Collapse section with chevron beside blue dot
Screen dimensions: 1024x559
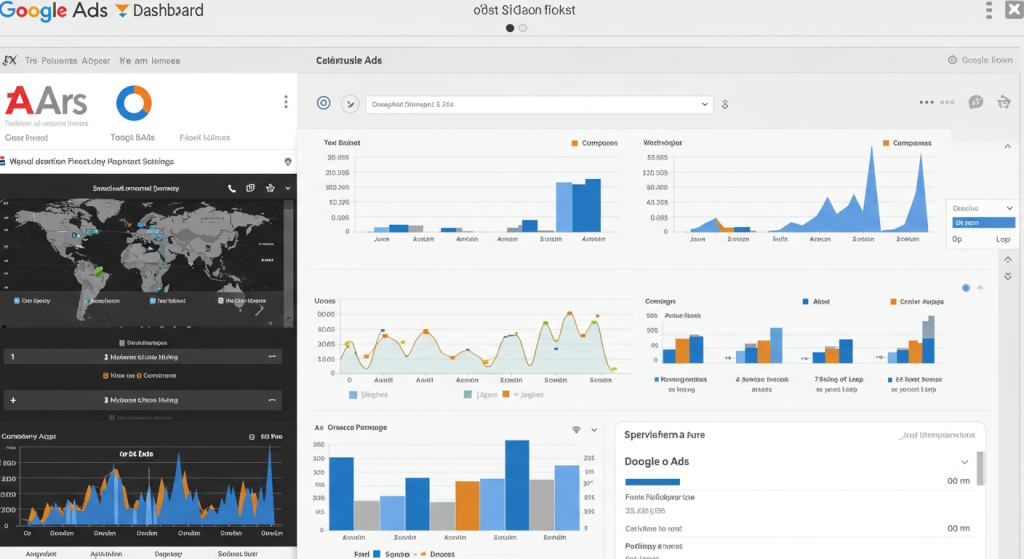click(980, 288)
